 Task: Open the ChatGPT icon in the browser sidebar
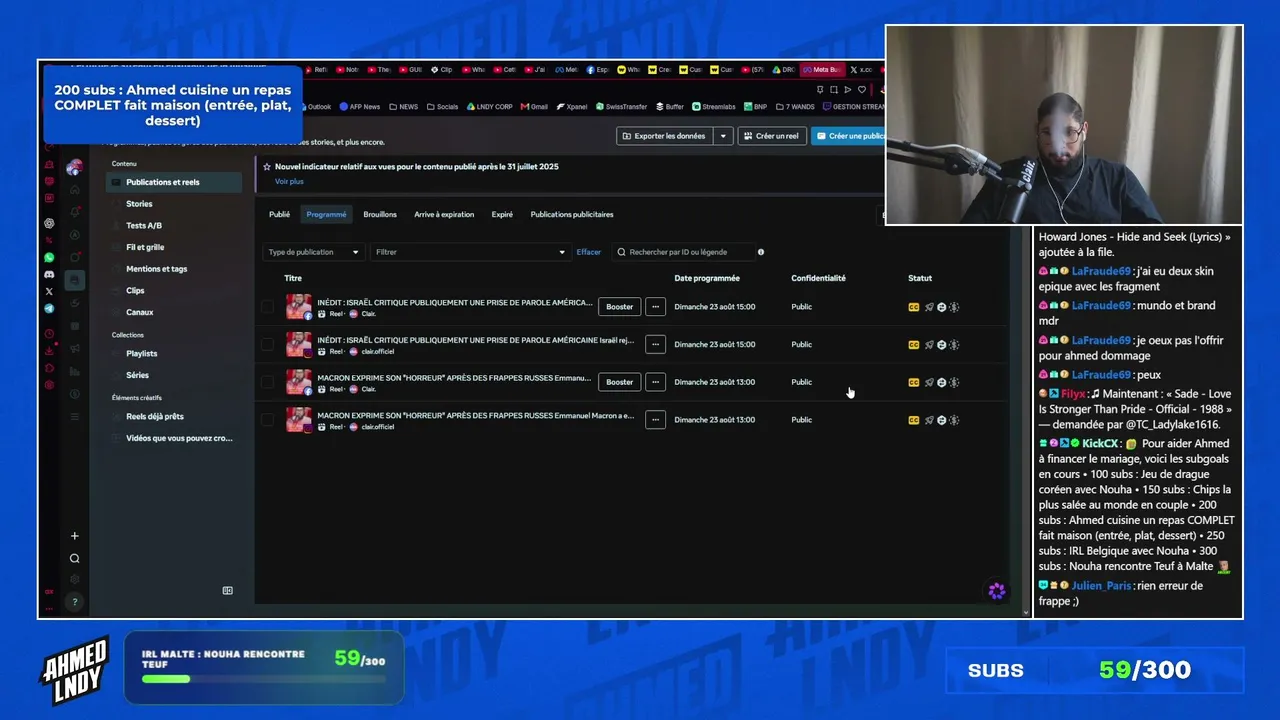[x=49, y=223]
